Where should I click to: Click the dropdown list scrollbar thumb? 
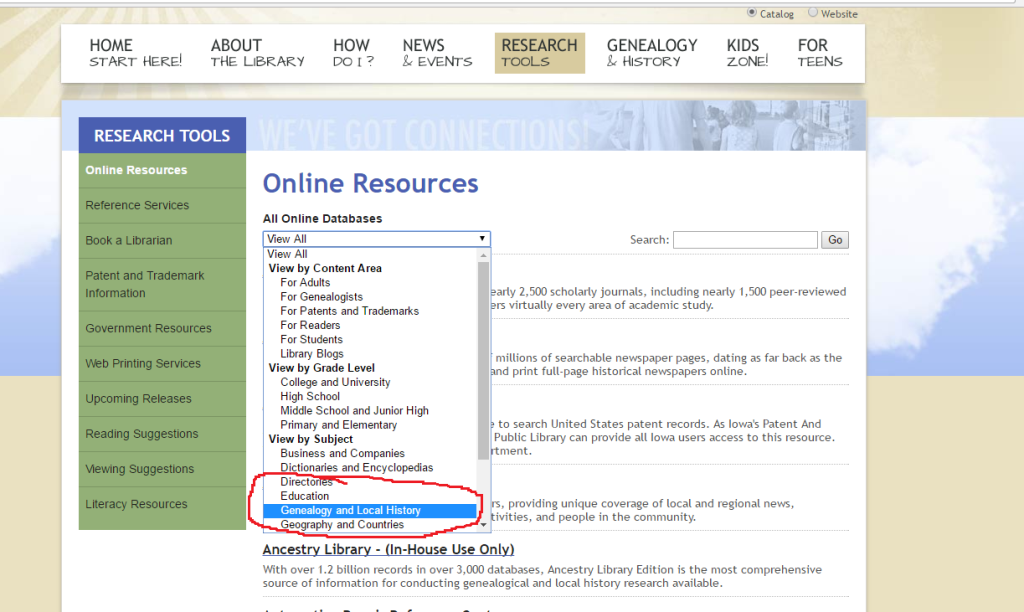(x=484, y=360)
